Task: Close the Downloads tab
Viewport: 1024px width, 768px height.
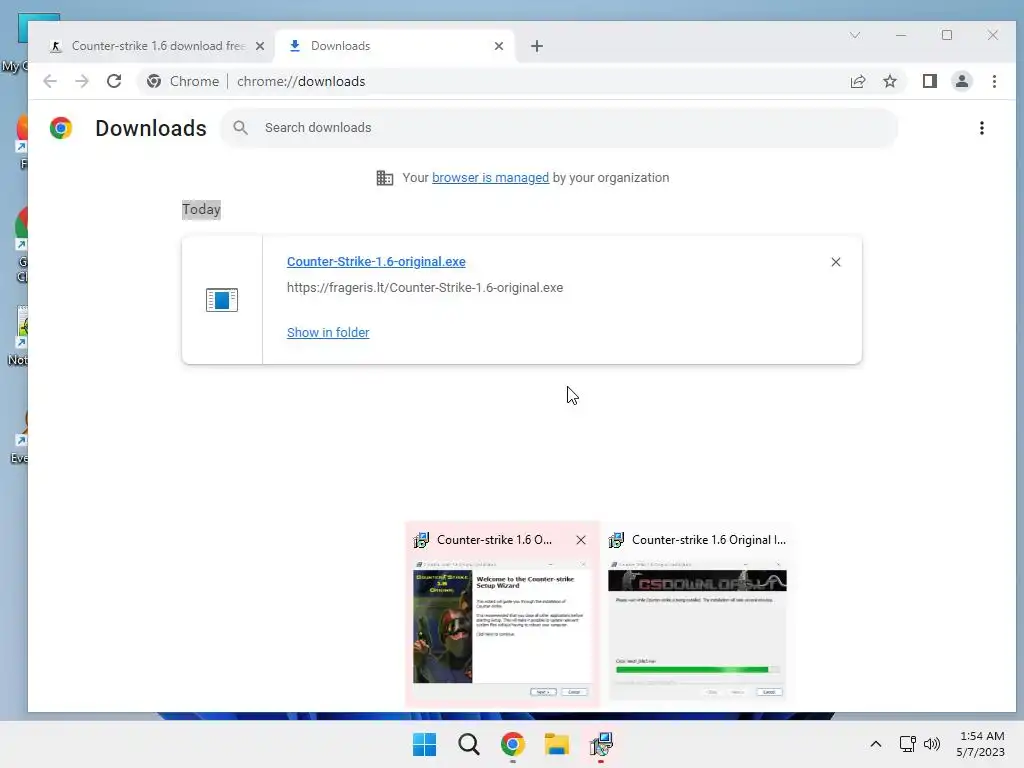Action: pos(499,46)
